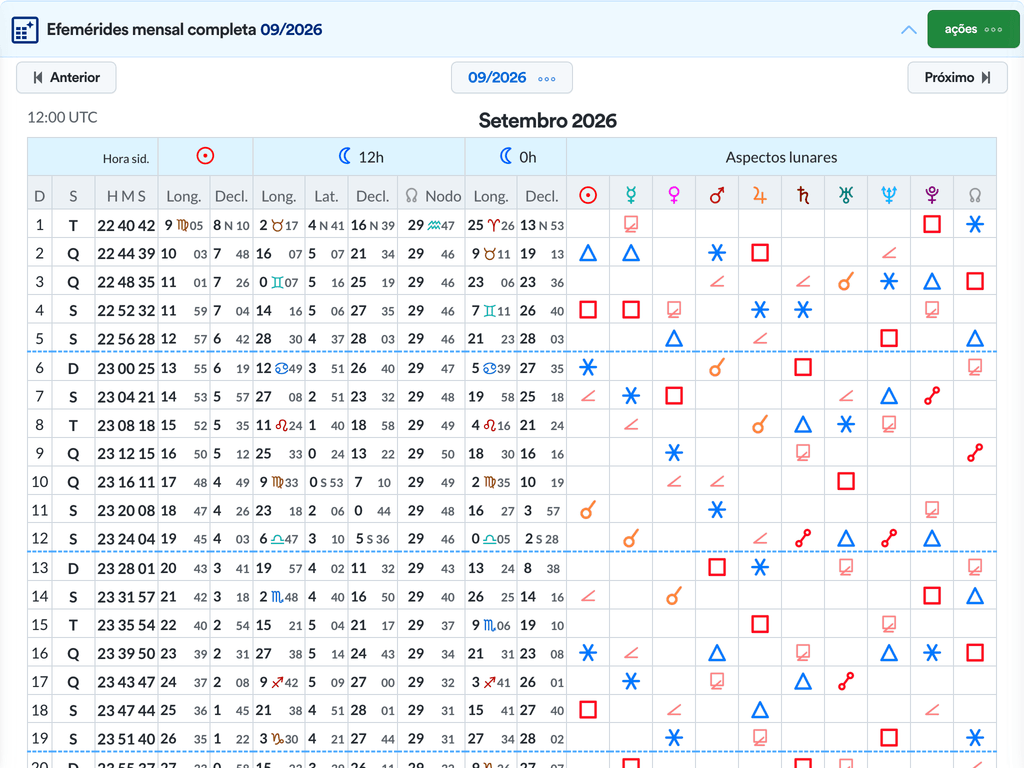
Task: Go to the Anterior month
Action: [66, 78]
